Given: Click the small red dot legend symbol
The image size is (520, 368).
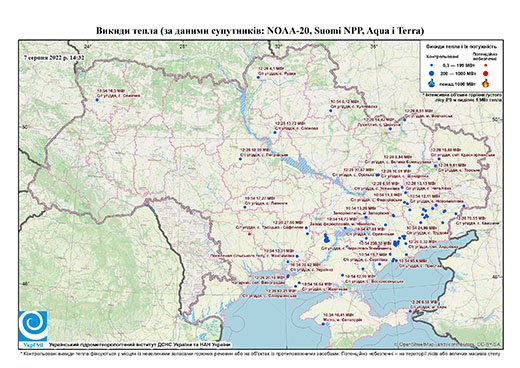Looking at the screenshot, I should (485, 65).
